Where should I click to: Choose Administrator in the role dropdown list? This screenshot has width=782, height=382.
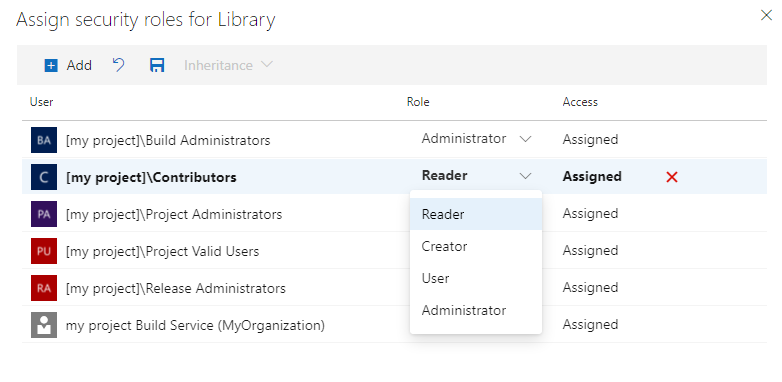(x=476, y=310)
